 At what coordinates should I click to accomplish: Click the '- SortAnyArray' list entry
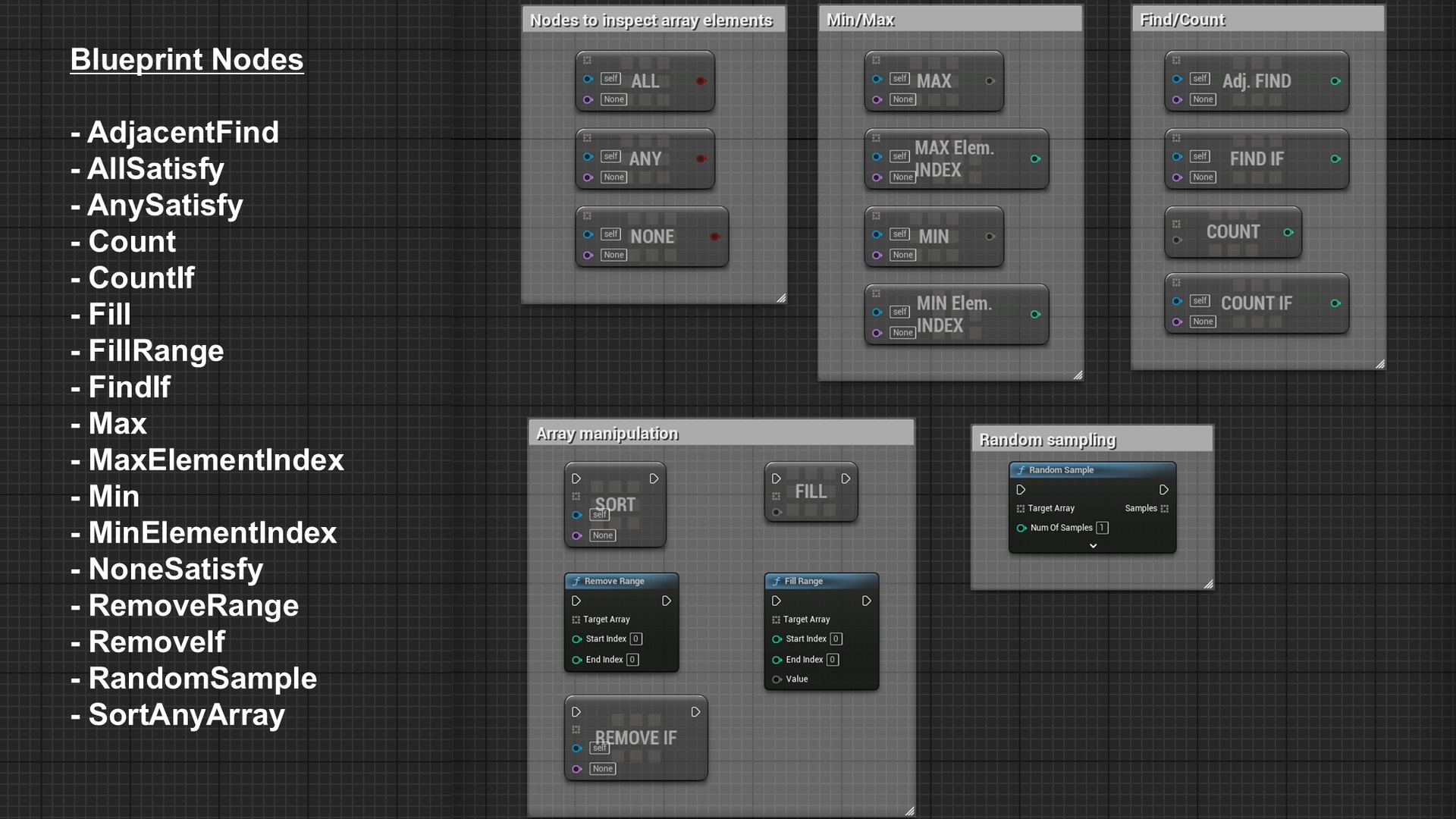(x=177, y=715)
